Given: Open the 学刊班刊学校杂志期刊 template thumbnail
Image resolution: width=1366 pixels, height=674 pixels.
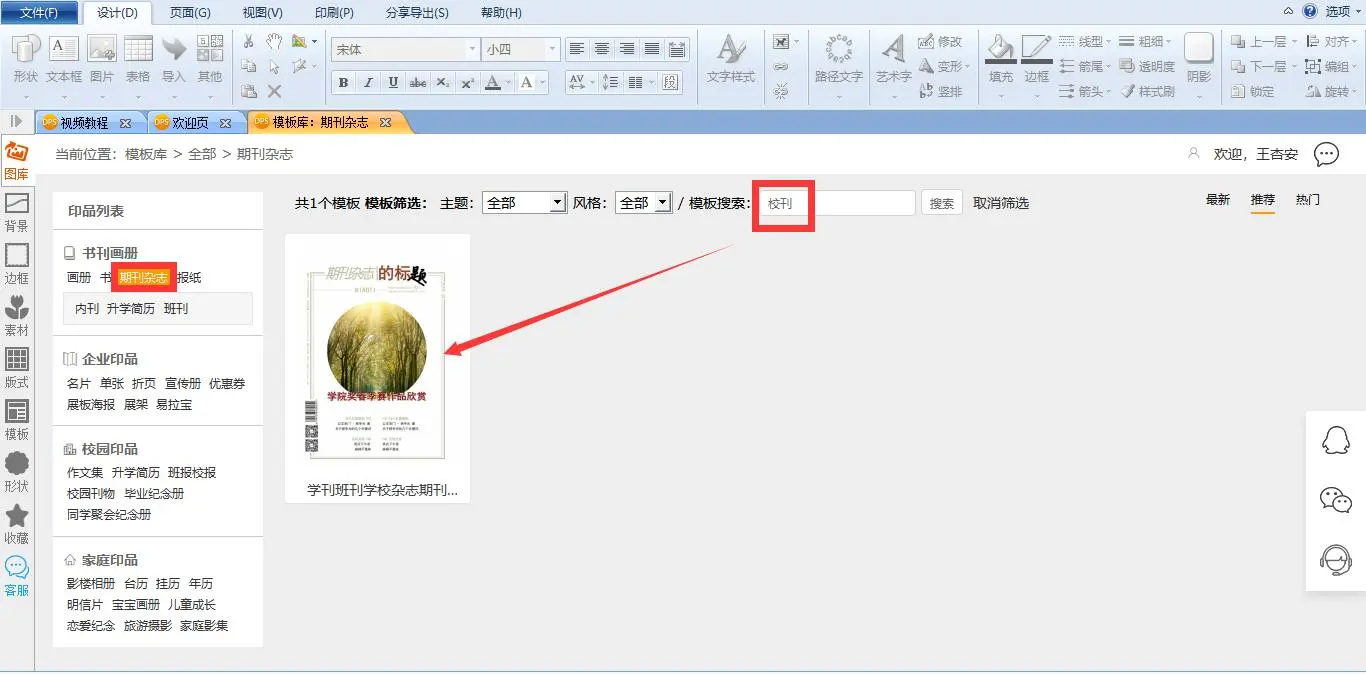Looking at the screenshot, I should point(377,362).
